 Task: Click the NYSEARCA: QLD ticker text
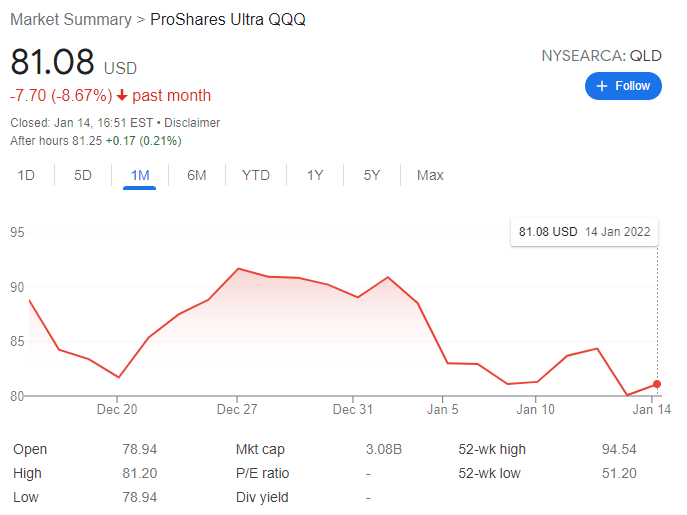[x=601, y=56]
